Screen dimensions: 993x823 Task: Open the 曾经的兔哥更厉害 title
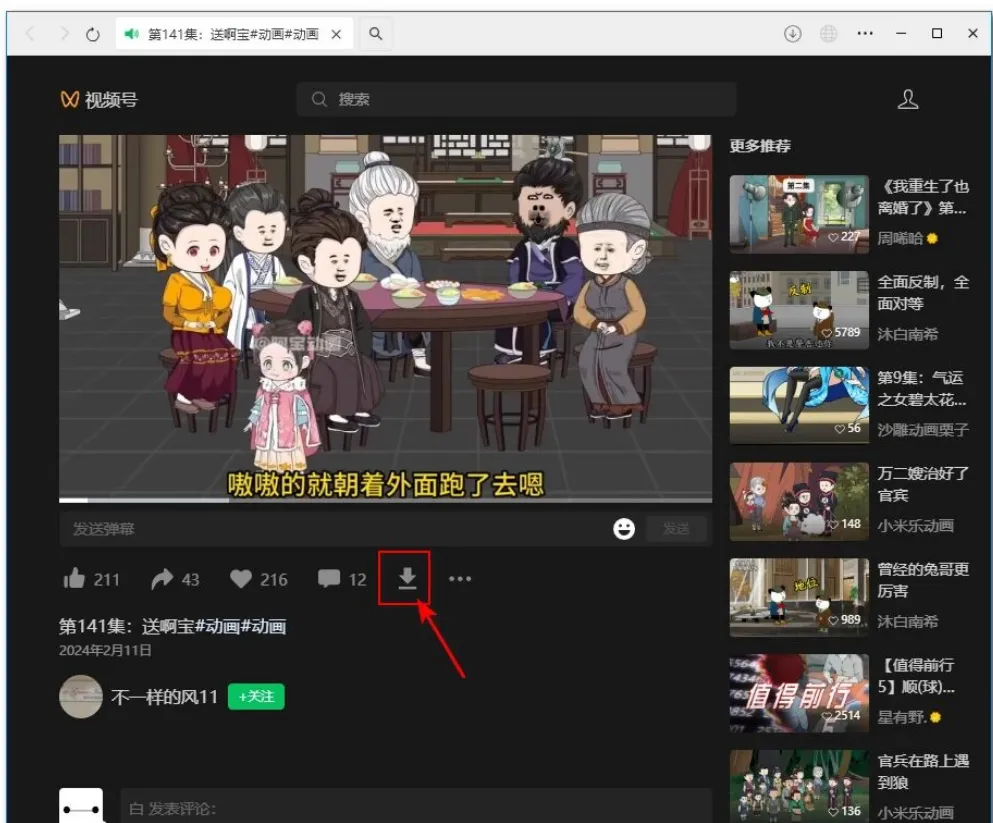click(x=923, y=579)
